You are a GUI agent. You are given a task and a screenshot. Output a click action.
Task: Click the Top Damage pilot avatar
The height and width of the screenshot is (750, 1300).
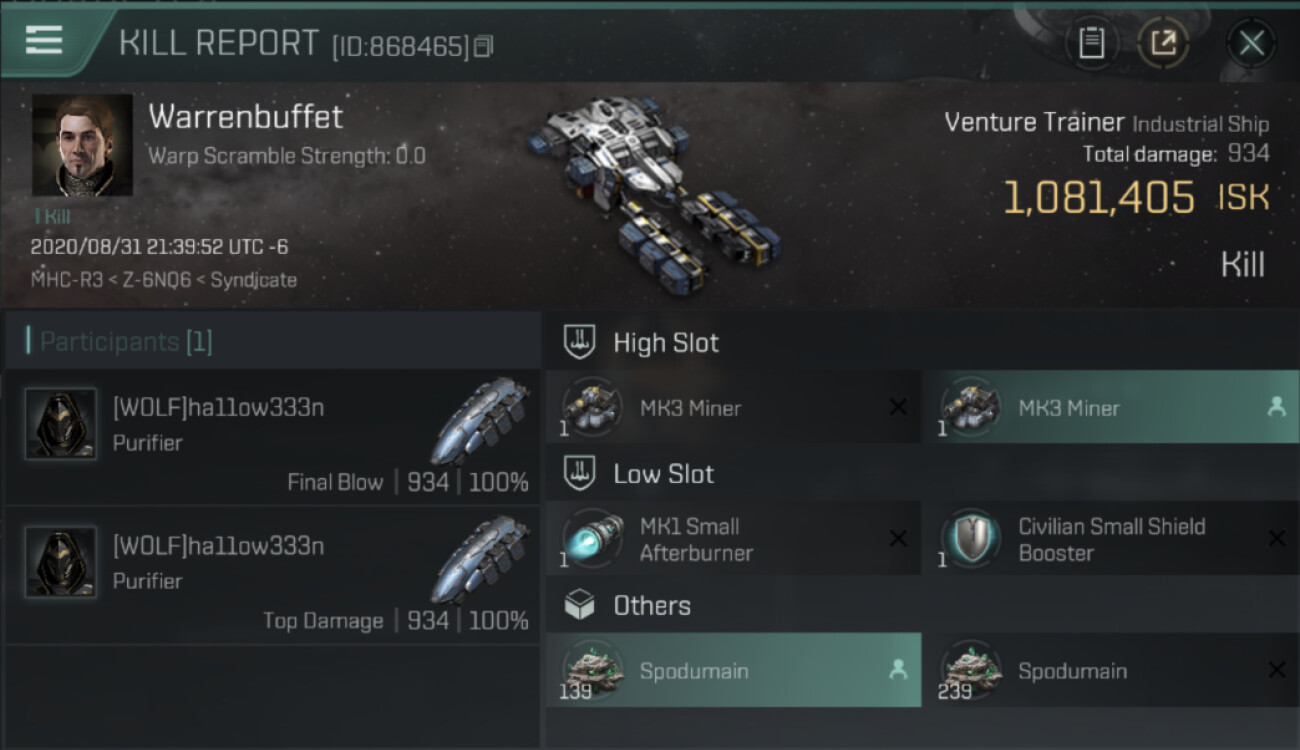[61, 562]
